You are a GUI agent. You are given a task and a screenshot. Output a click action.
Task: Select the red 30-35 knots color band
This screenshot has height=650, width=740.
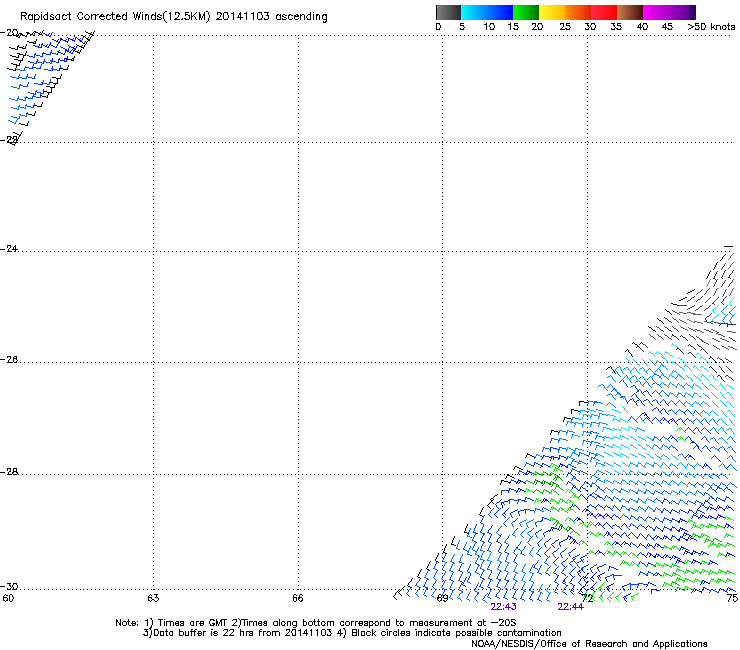click(604, 12)
